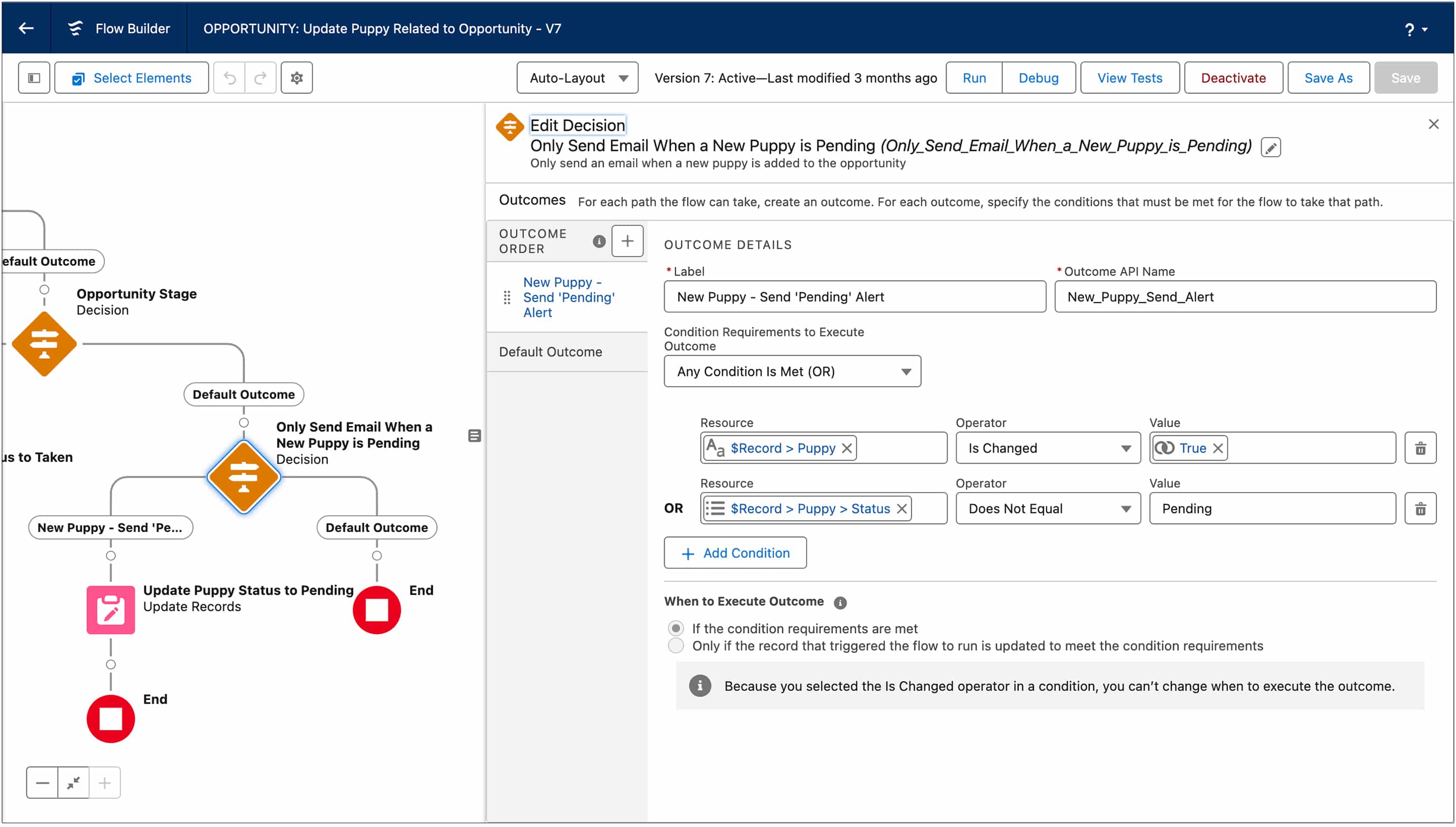
Task: Click the Flow Builder logo icon
Action: coord(75,28)
